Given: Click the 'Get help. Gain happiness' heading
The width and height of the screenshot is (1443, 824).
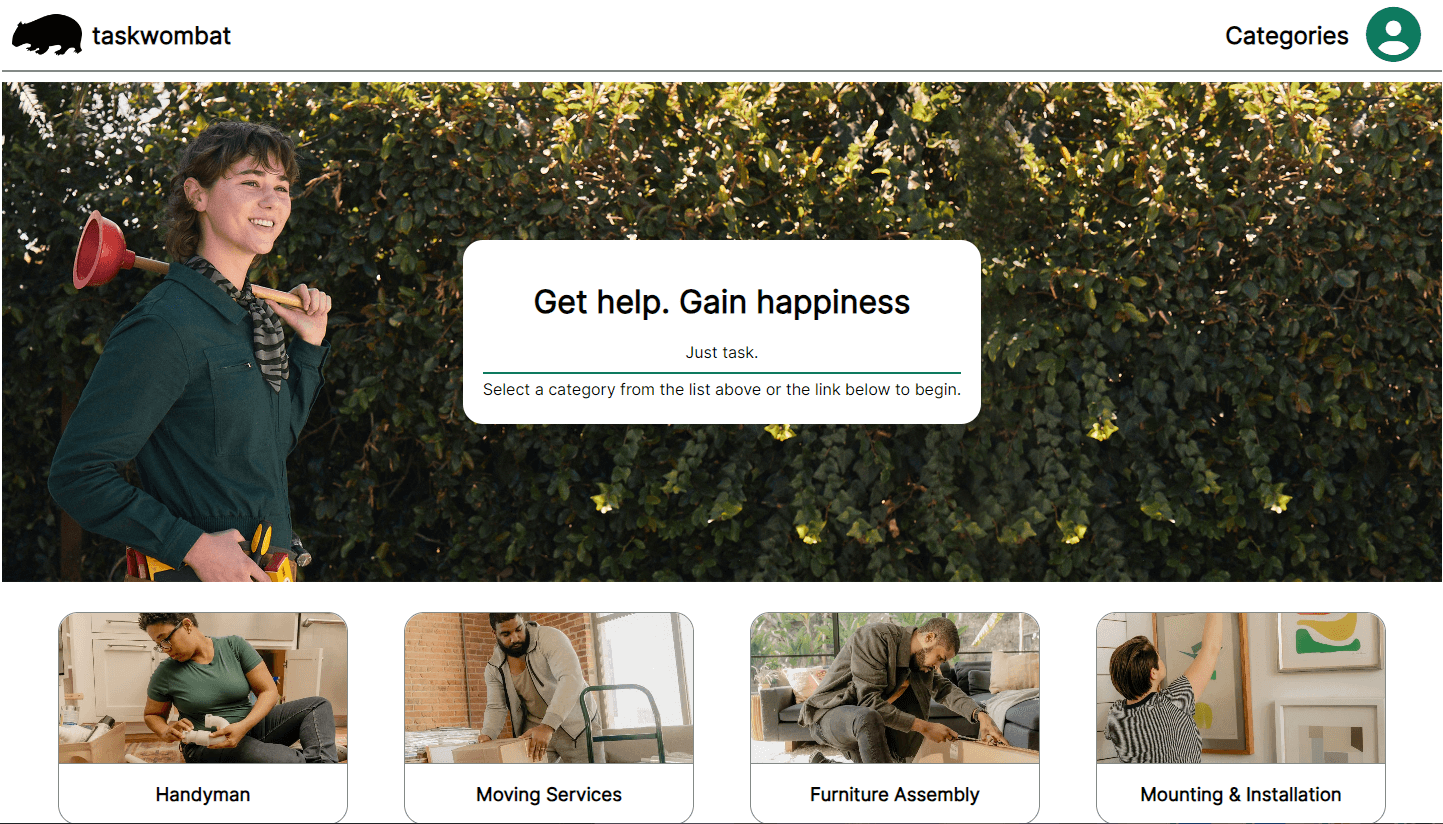Looking at the screenshot, I should 722,302.
